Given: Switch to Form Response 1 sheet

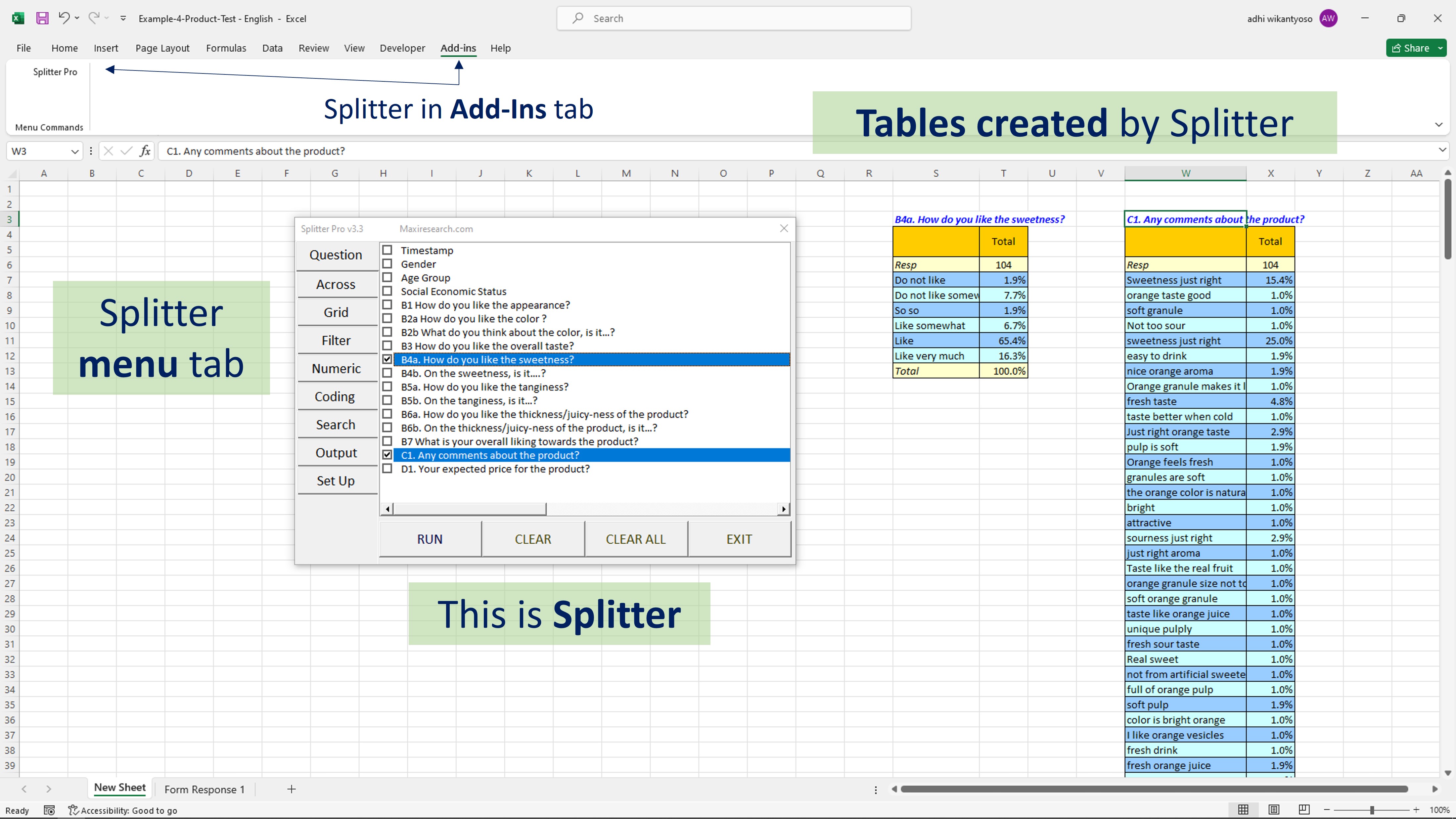Looking at the screenshot, I should click(x=205, y=789).
